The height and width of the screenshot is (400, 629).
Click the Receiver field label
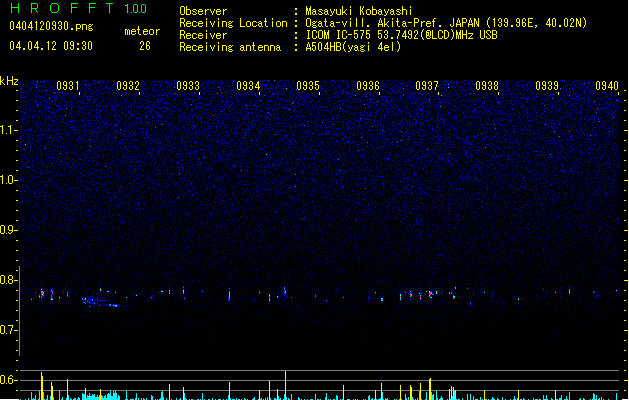click(x=203, y=35)
